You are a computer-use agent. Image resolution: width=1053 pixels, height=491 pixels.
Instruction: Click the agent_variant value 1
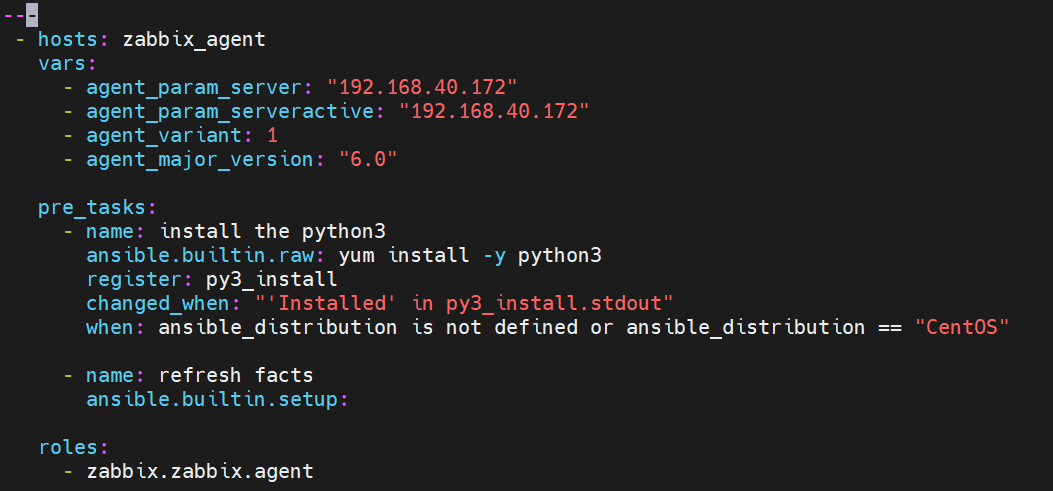[x=272, y=135]
